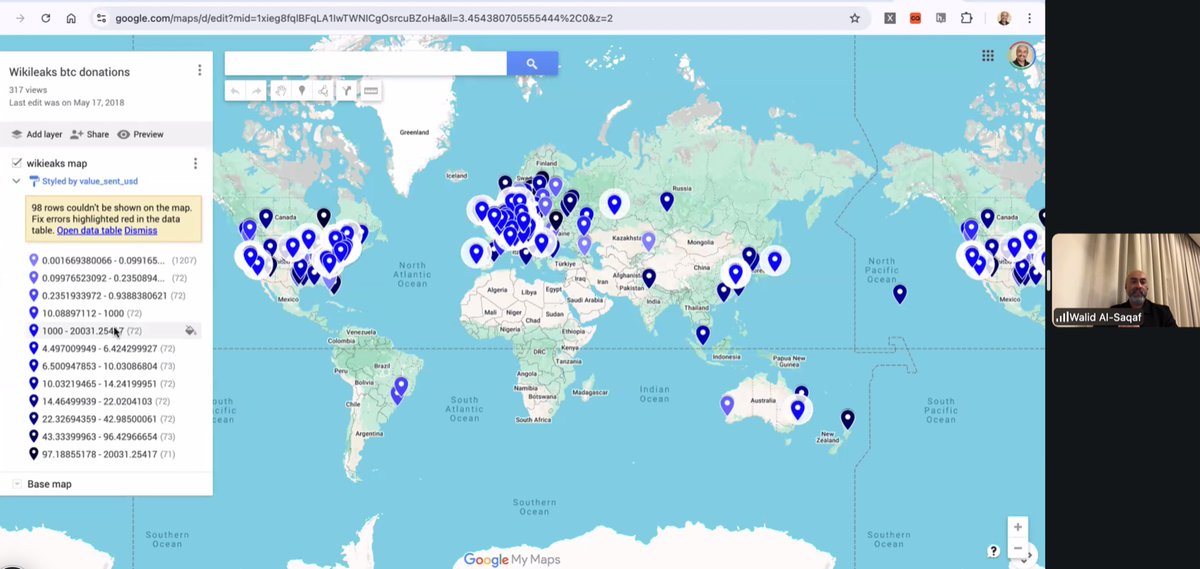Screen dimensions: 1200x569
Task: Collapse the wikileaks map layer legend chevron
Action: coord(16,181)
